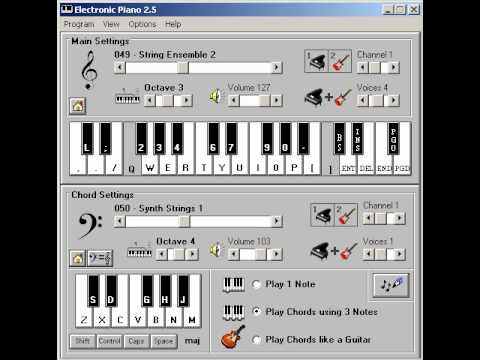Play the black key labeled L
The image size is (480, 360).
[87, 138]
